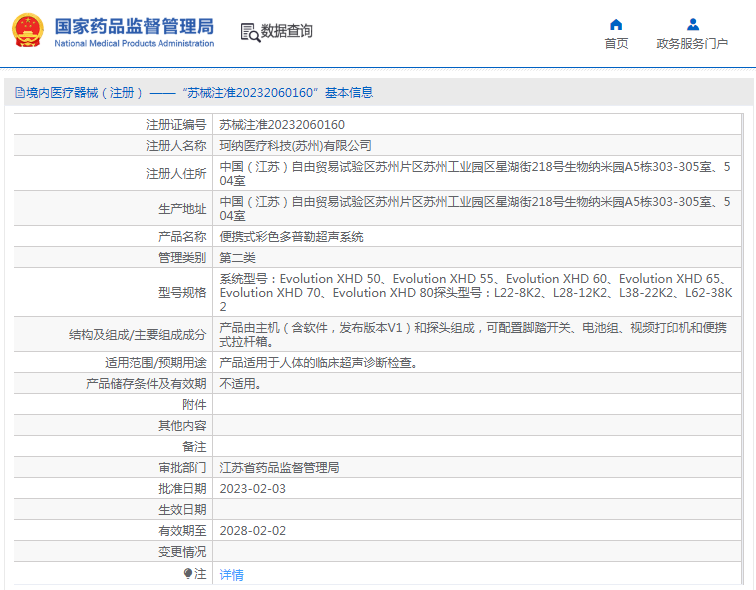Open 政务服务门户 link
Viewport: 756px width, 590px height.
[692, 43]
